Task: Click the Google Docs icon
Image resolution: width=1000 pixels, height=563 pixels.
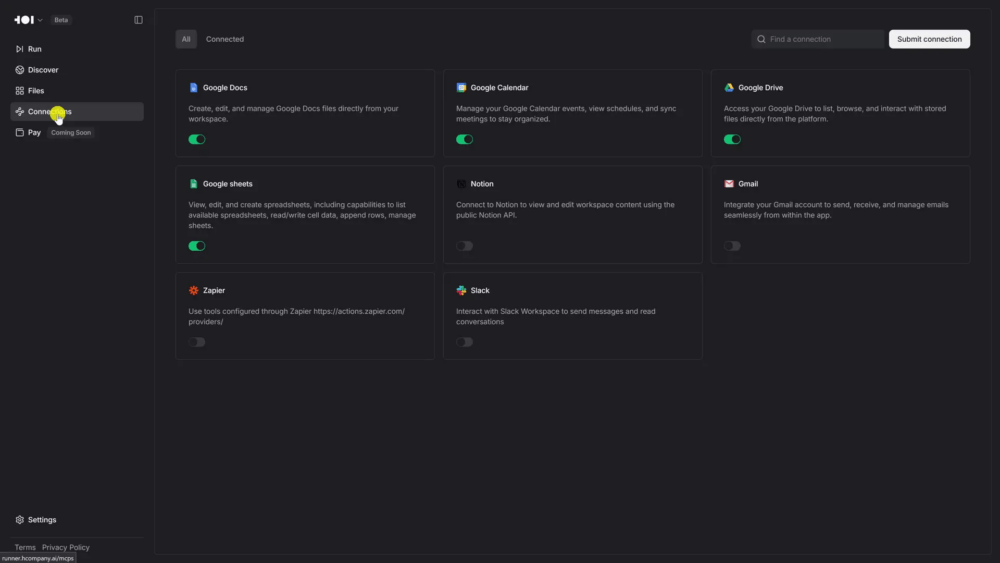Action: pyautogui.click(x=194, y=88)
